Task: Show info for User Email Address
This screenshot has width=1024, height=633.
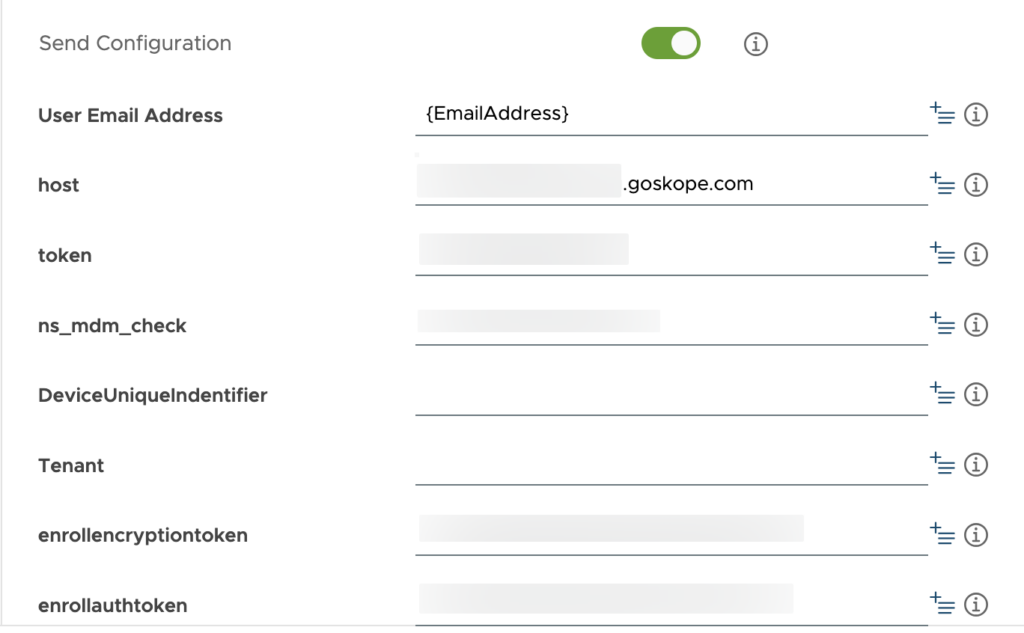Action: (x=977, y=114)
